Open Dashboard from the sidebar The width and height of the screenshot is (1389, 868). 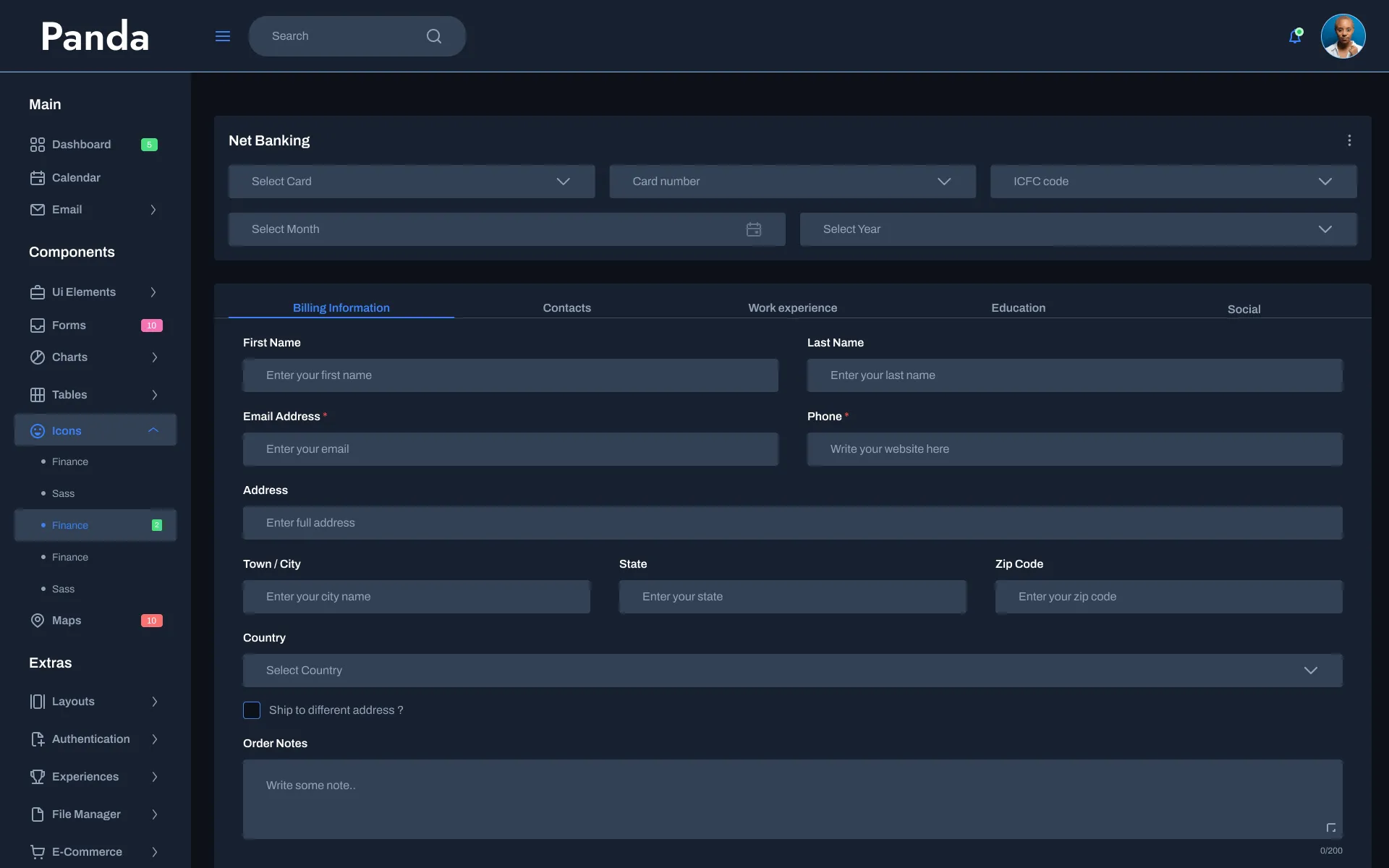[81, 145]
